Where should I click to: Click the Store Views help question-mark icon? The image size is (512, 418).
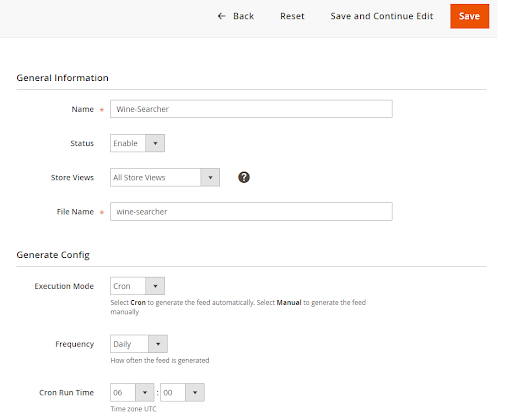[244, 177]
